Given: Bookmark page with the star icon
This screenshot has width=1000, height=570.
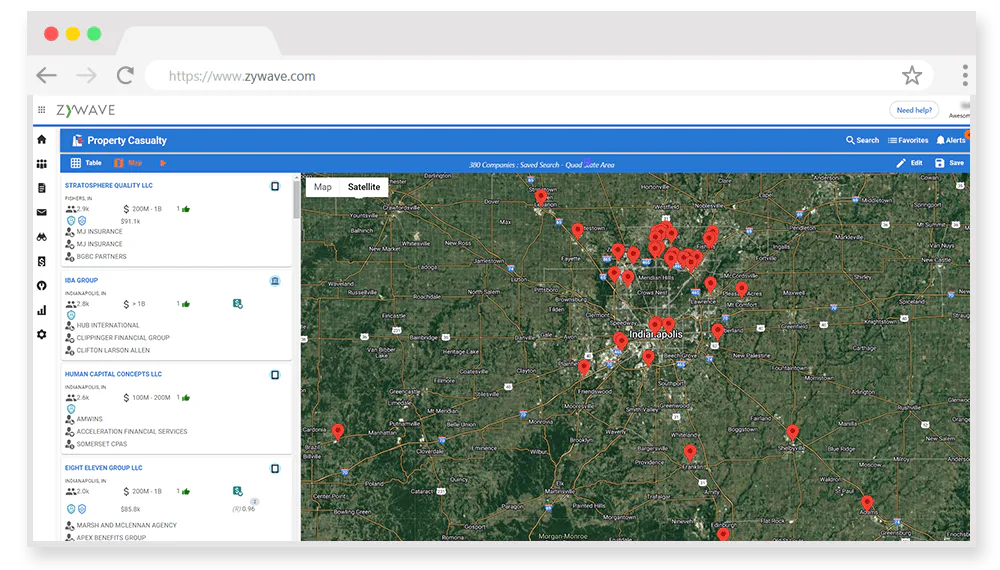Looking at the screenshot, I should (x=912, y=76).
